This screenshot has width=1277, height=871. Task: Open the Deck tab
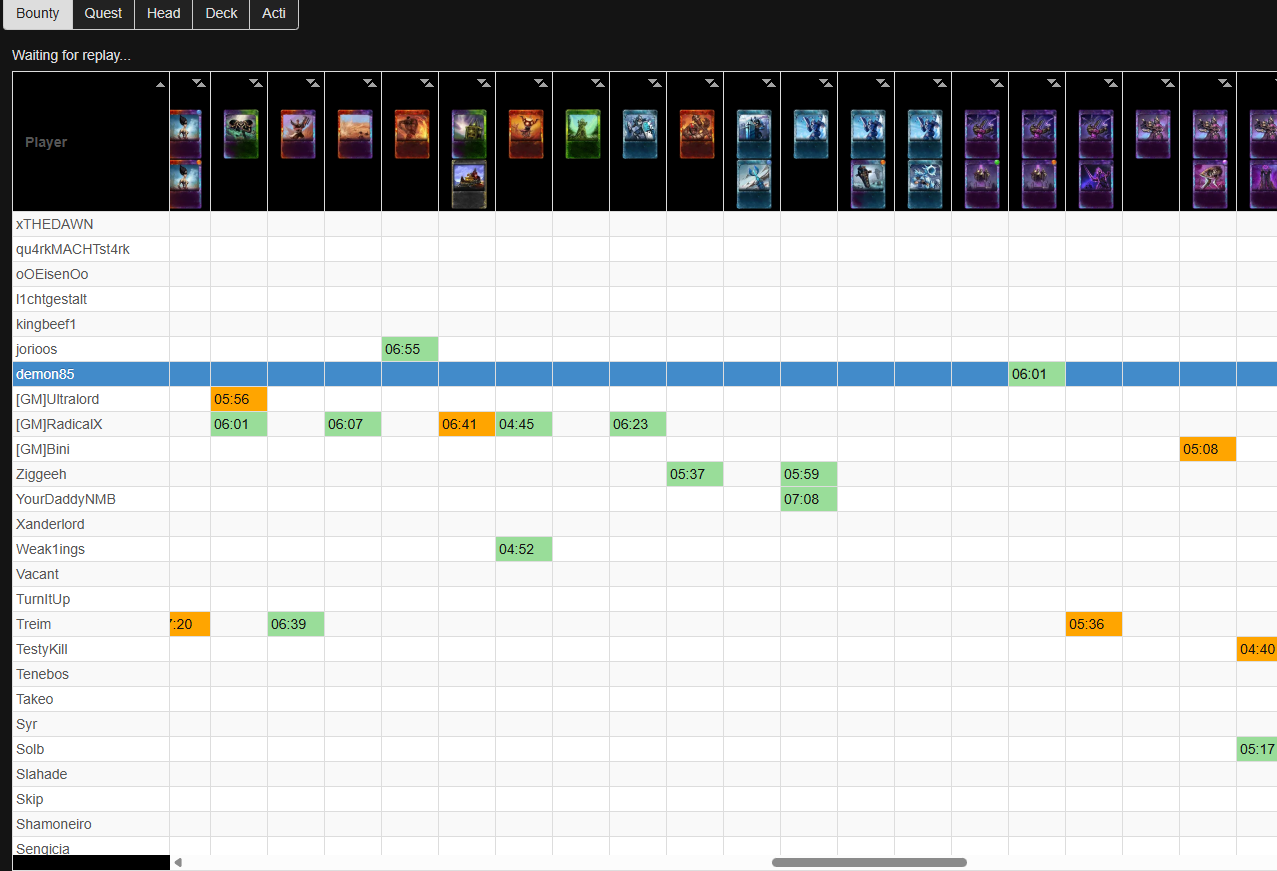[x=221, y=14]
